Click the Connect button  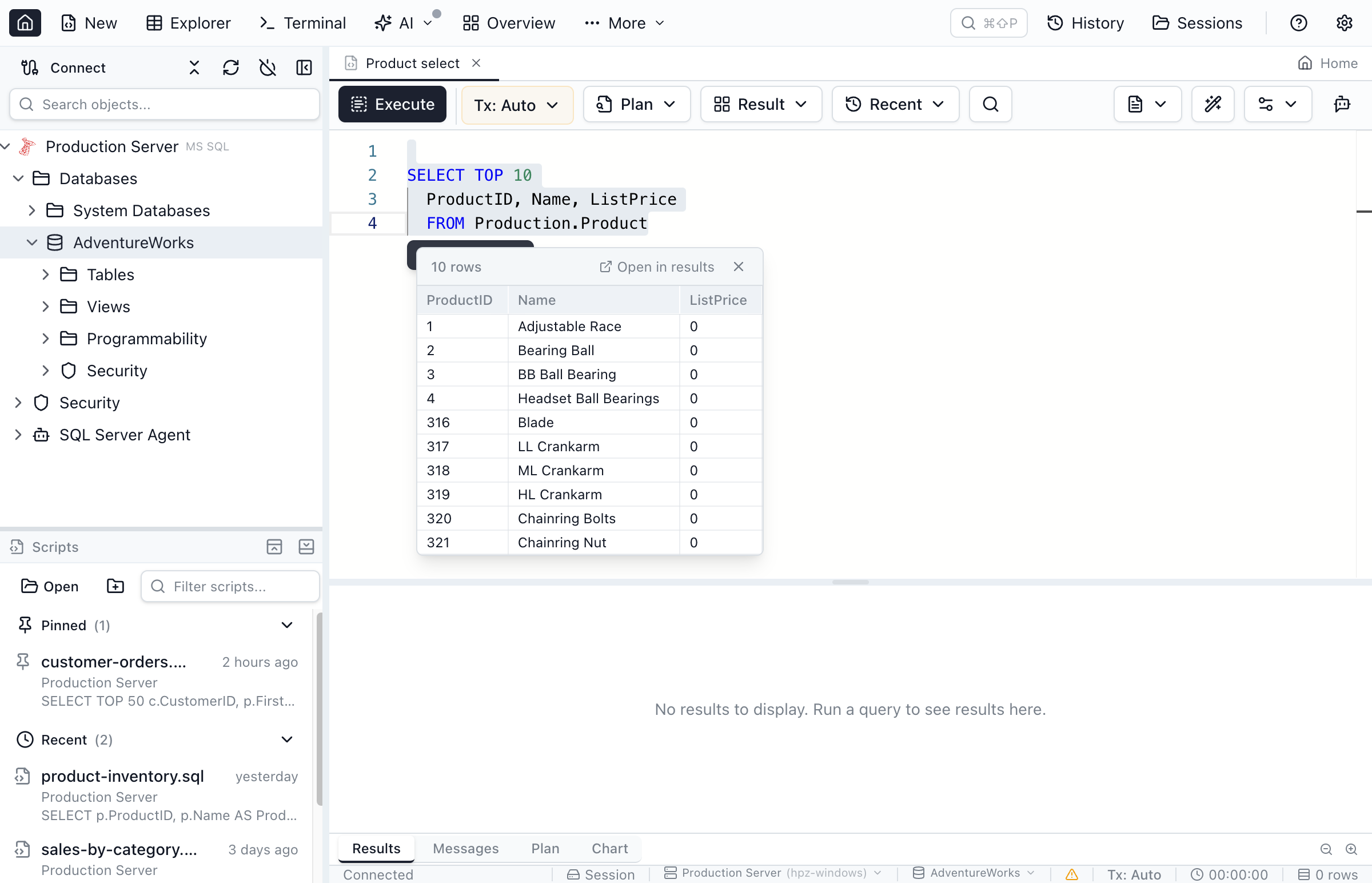63,67
